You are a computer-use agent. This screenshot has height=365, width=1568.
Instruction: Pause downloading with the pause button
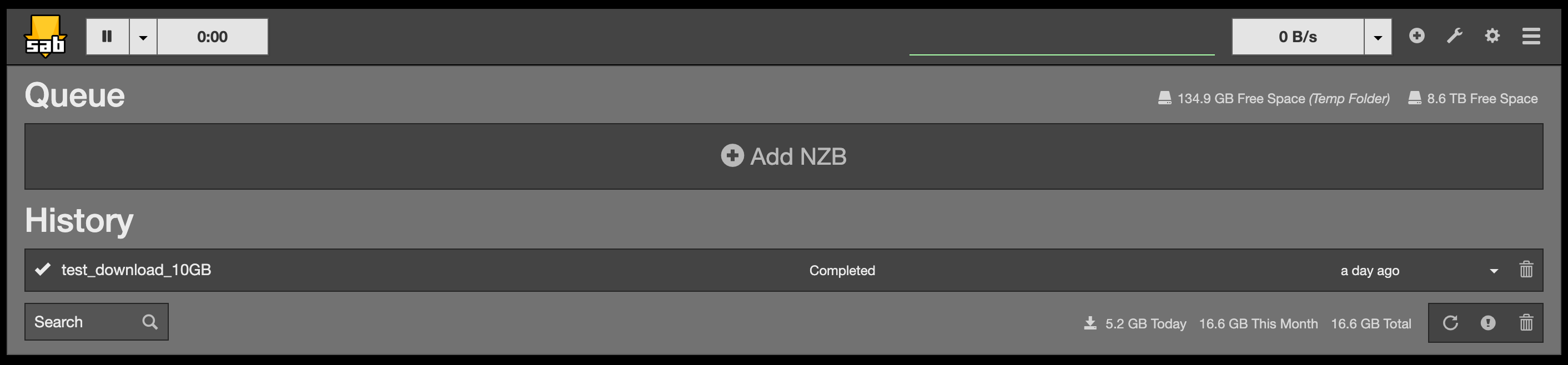[107, 37]
